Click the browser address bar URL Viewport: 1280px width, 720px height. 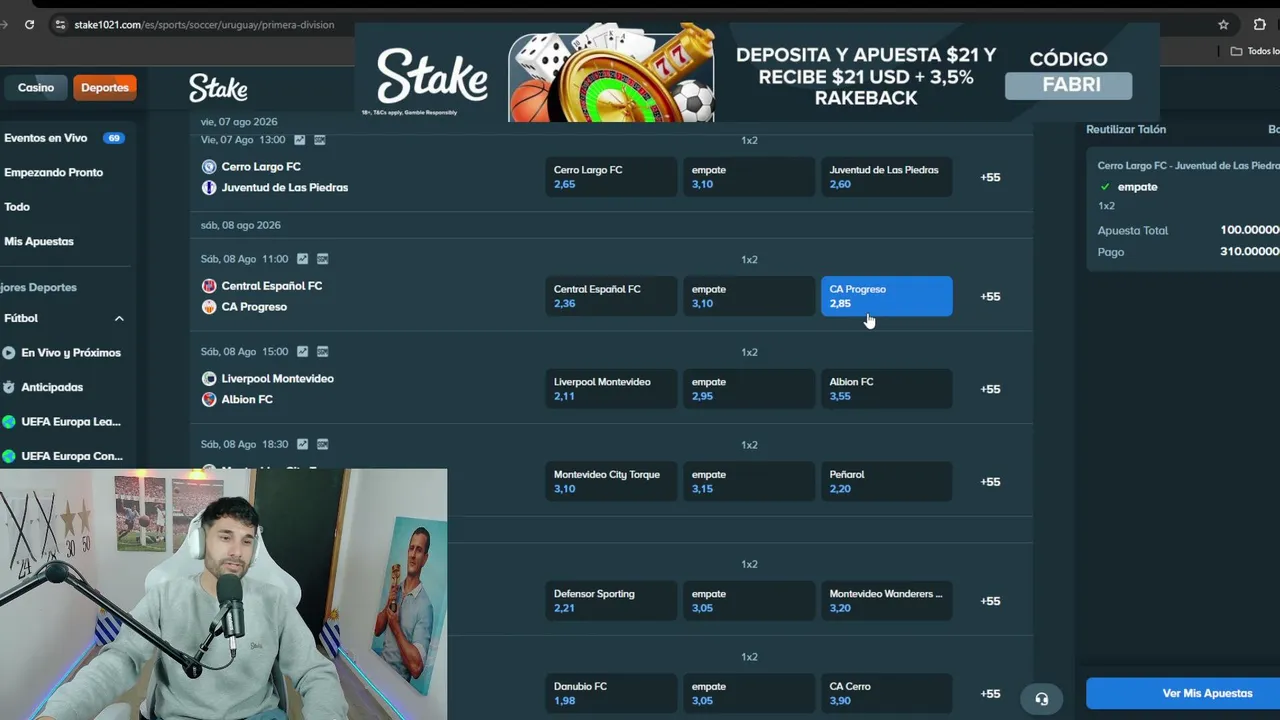tap(204, 24)
